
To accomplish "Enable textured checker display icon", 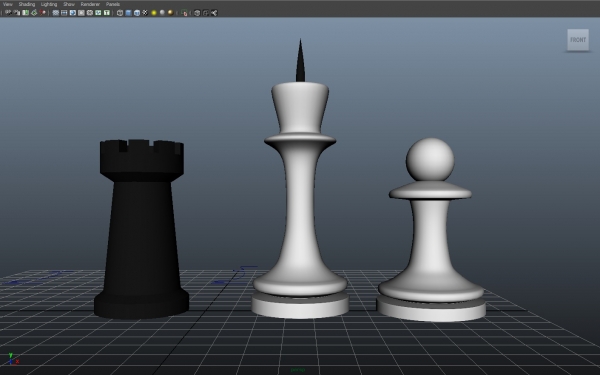I will (x=145, y=13).
